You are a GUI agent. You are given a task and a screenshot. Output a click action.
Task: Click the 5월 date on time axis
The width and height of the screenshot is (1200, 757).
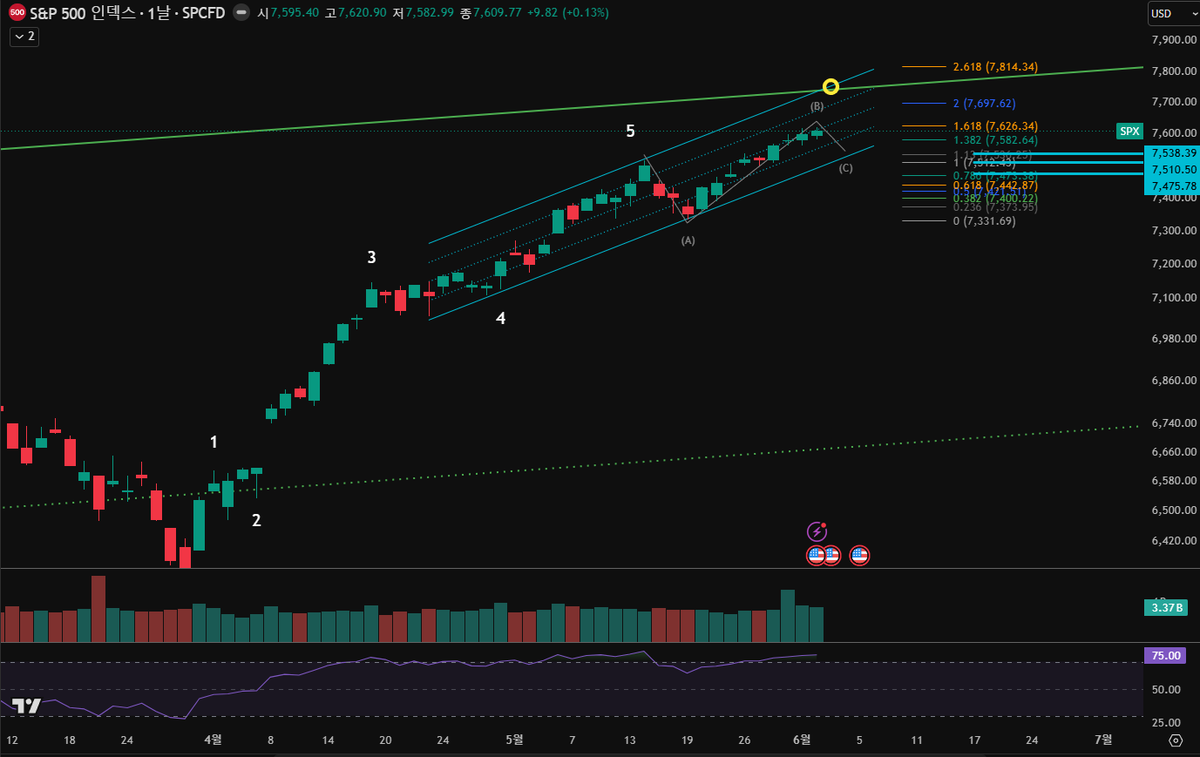514,739
